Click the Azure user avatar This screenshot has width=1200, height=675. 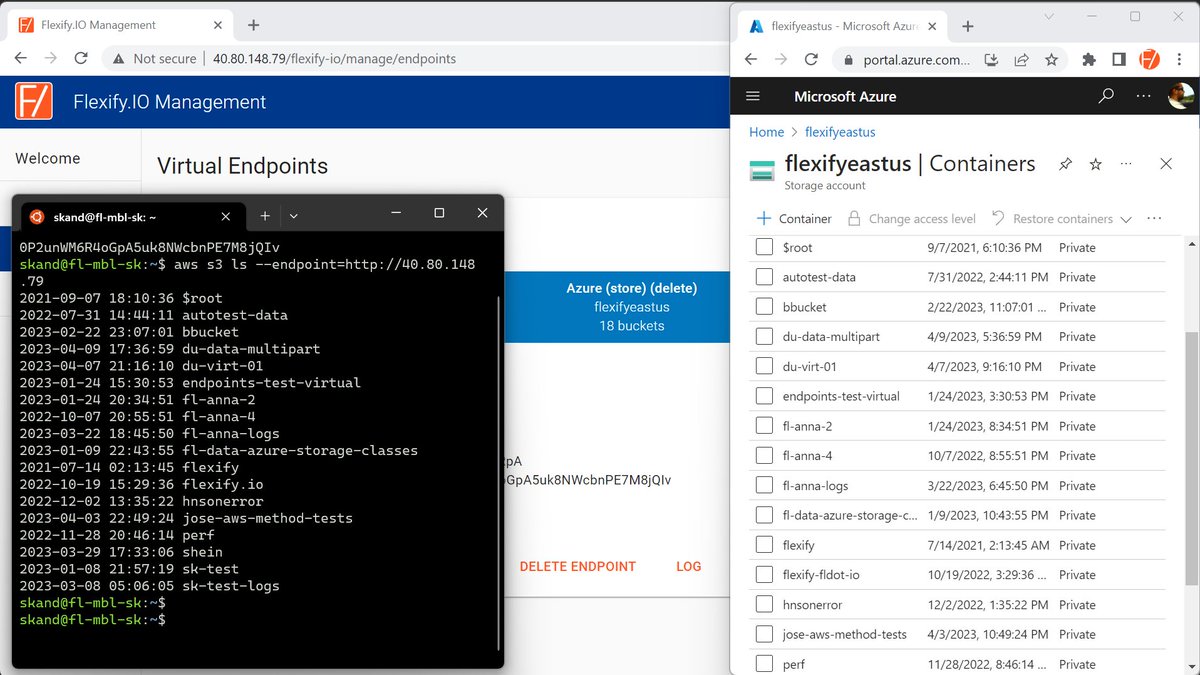coord(1180,97)
